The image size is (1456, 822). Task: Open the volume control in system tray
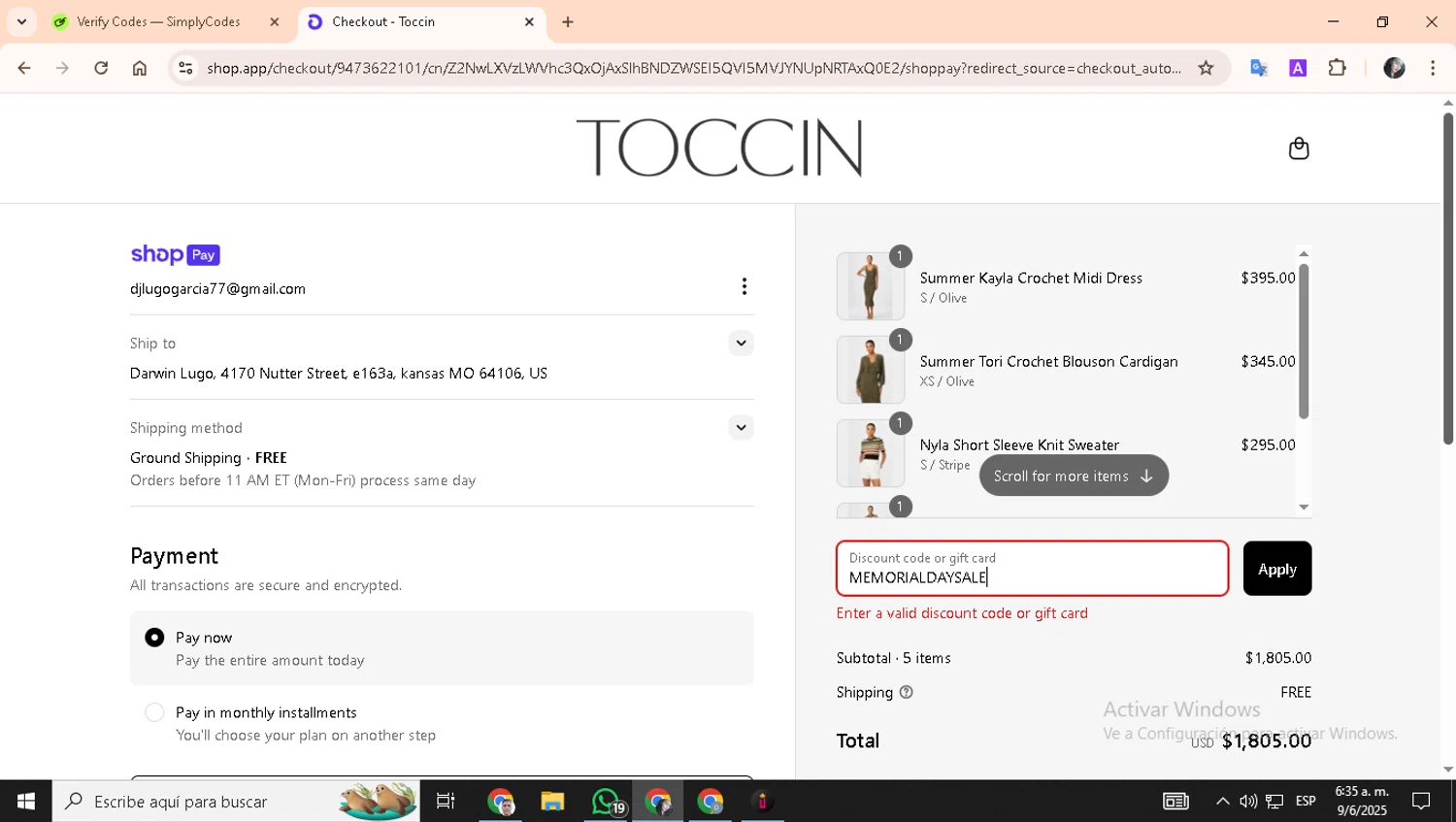[x=1248, y=802]
